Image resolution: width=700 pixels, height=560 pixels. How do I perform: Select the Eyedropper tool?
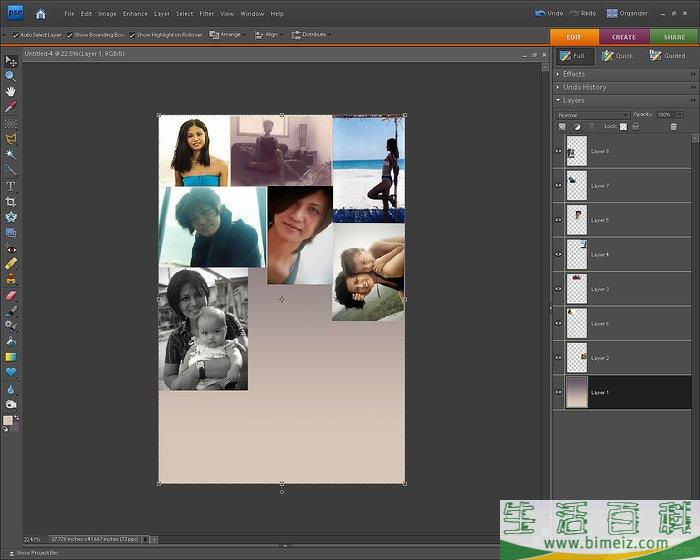point(11,107)
